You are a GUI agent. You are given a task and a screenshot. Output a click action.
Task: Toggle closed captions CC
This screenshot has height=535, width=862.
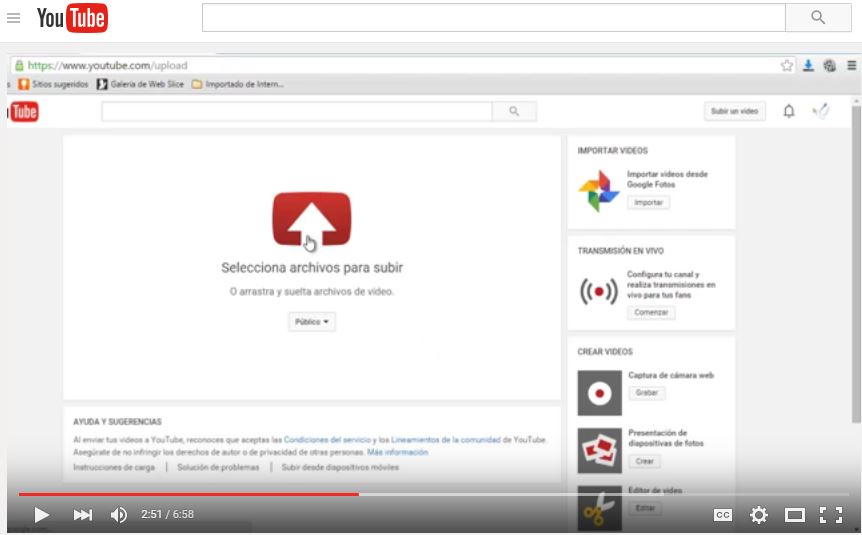[722, 515]
